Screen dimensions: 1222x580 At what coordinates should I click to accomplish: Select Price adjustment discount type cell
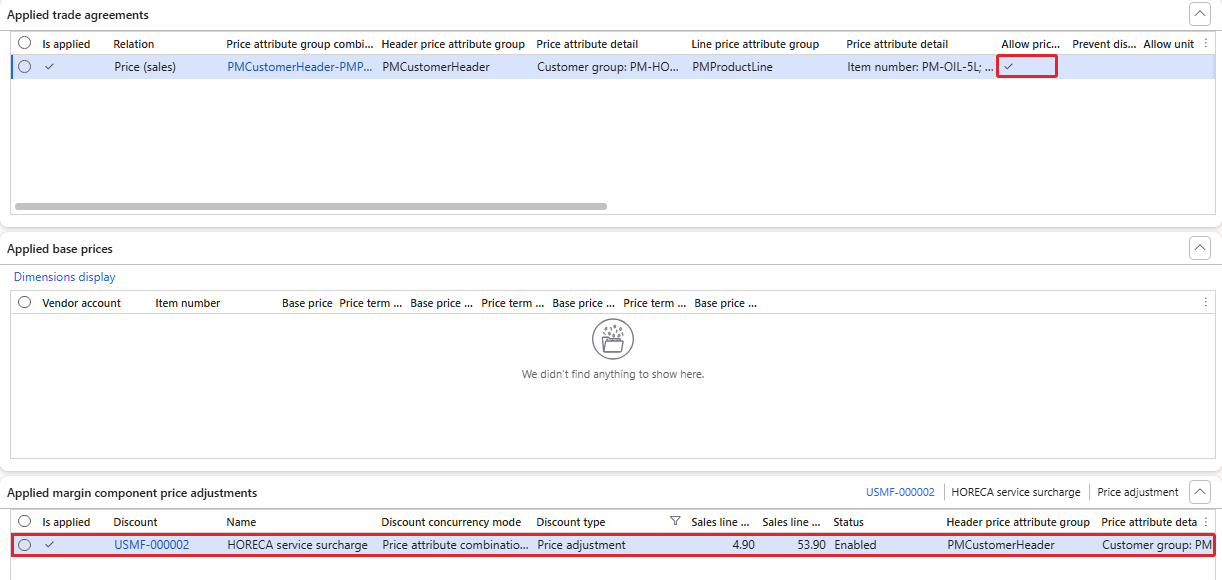coord(581,545)
